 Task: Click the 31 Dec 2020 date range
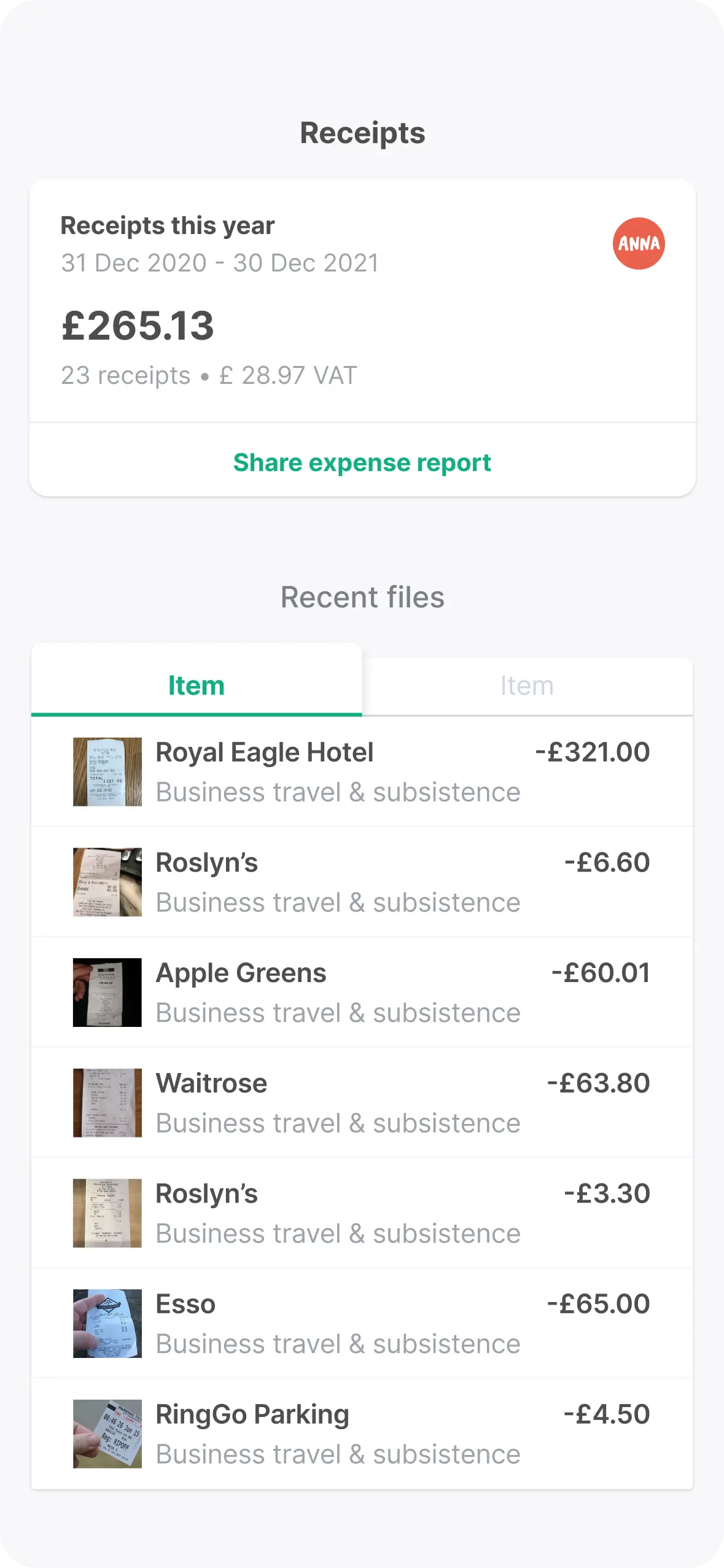tap(220, 263)
